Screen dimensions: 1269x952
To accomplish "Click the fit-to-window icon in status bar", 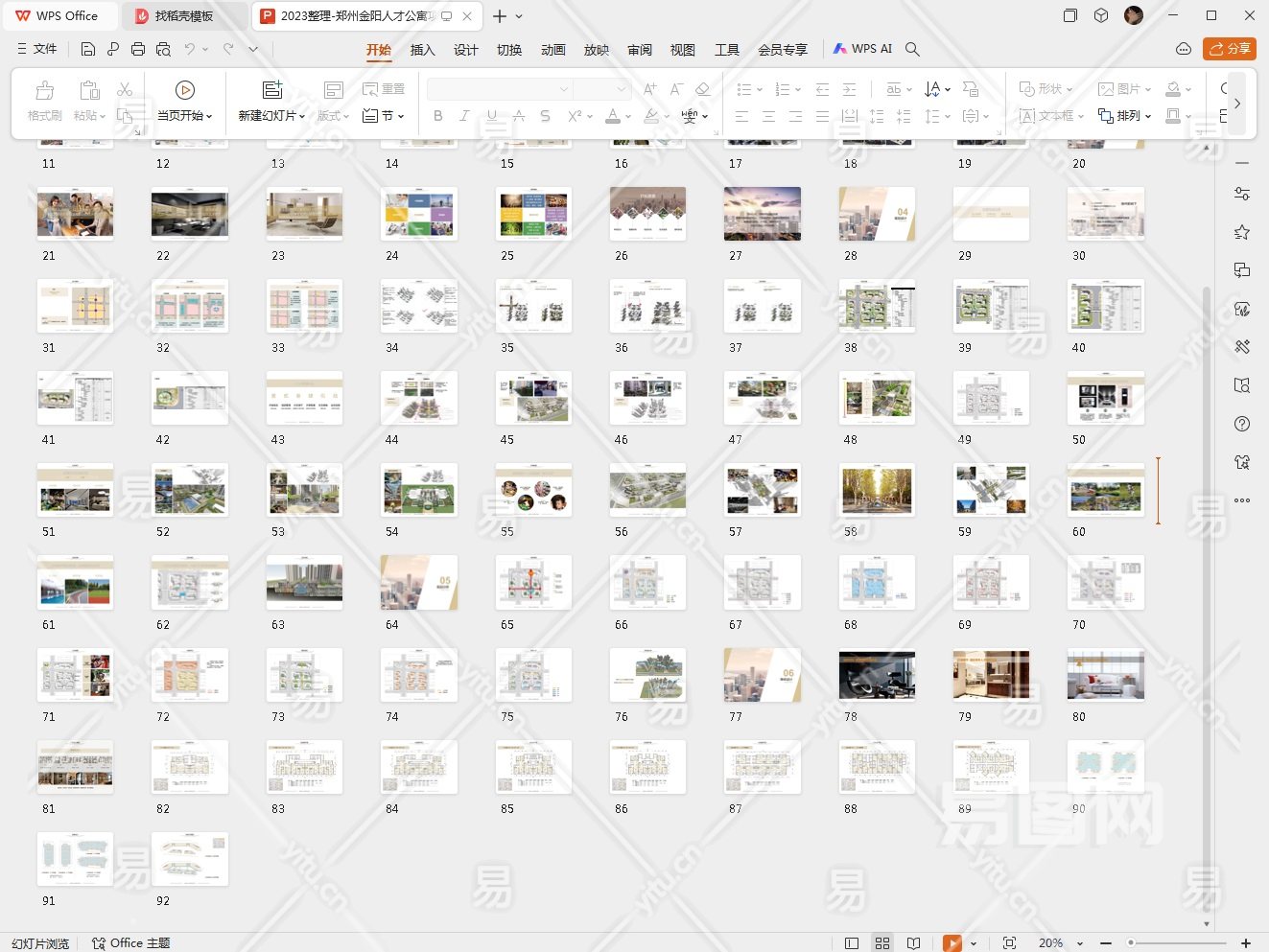I will coord(1009,943).
